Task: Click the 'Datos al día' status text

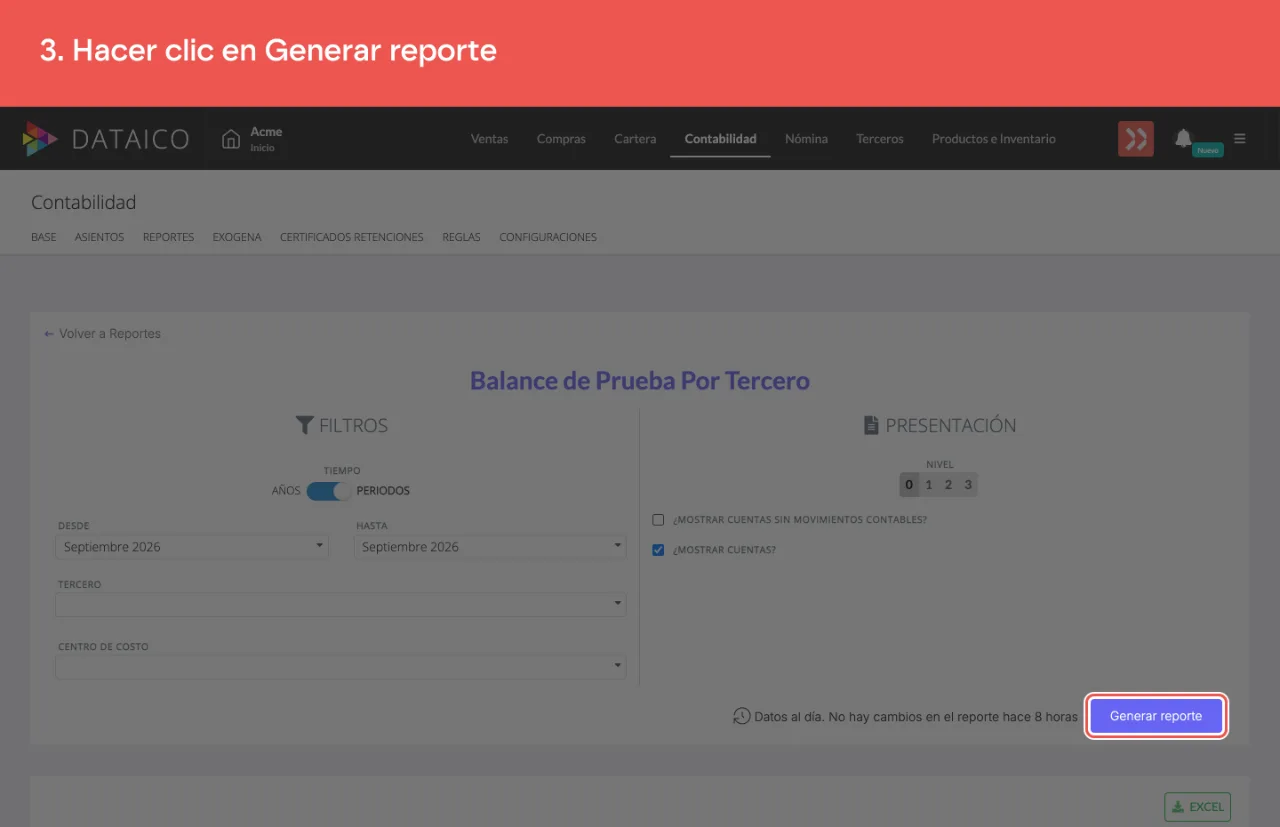Action: (916, 717)
